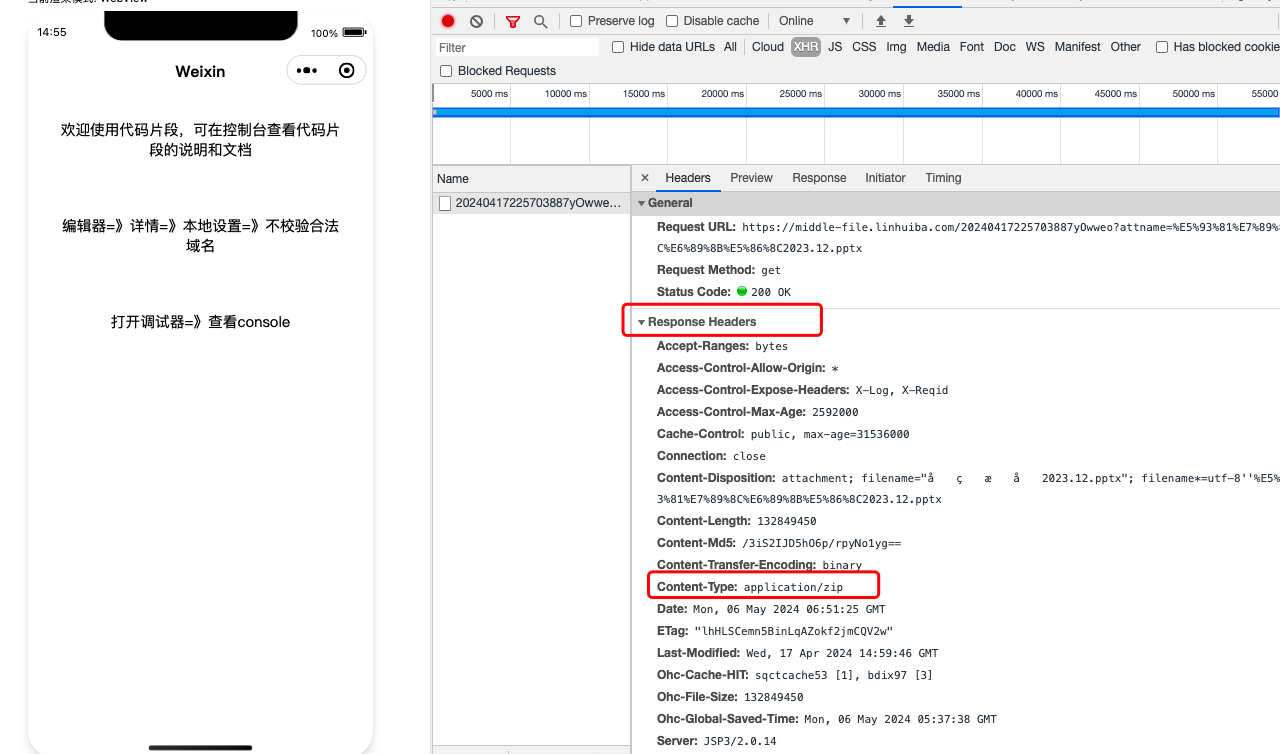Click the Filter text input
The width and height of the screenshot is (1280, 754).
click(517, 47)
